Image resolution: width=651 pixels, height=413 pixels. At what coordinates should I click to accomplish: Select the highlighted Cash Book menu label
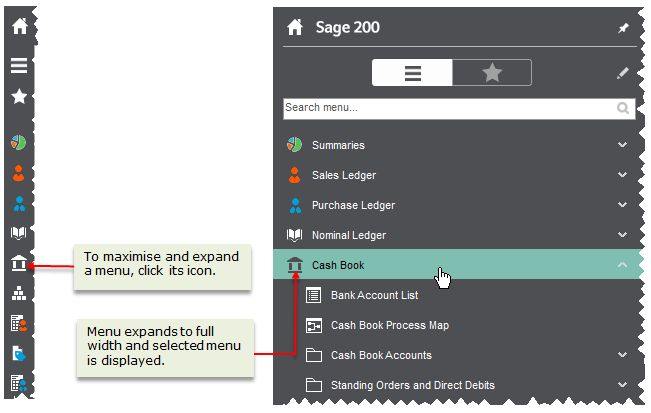click(x=338, y=265)
